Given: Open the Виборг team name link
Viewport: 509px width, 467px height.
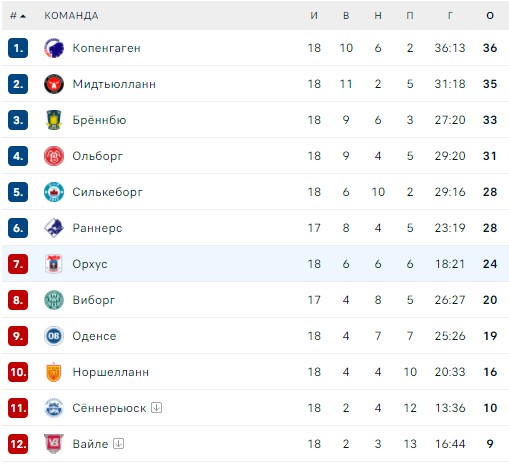Looking at the screenshot, I should point(94,300).
